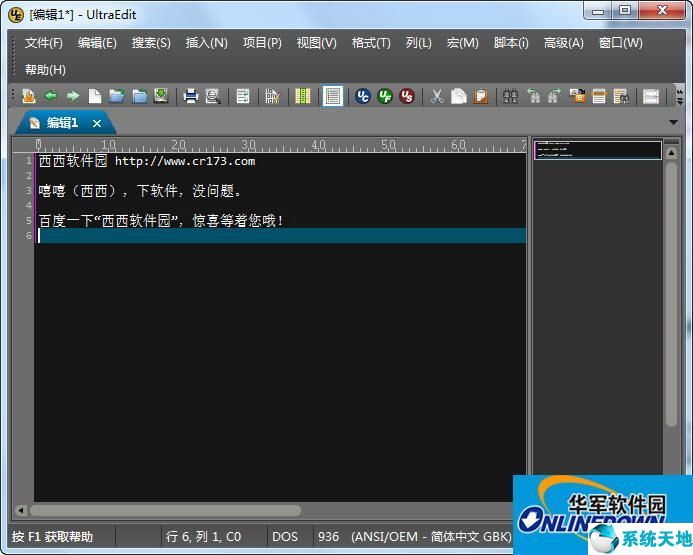The width and height of the screenshot is (693, 555).
Task: Open the 高级(A) menu
Action: coord(564,43)
